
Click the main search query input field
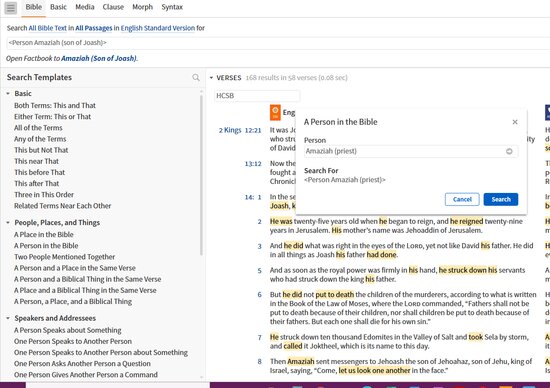[x=278, y=43]
